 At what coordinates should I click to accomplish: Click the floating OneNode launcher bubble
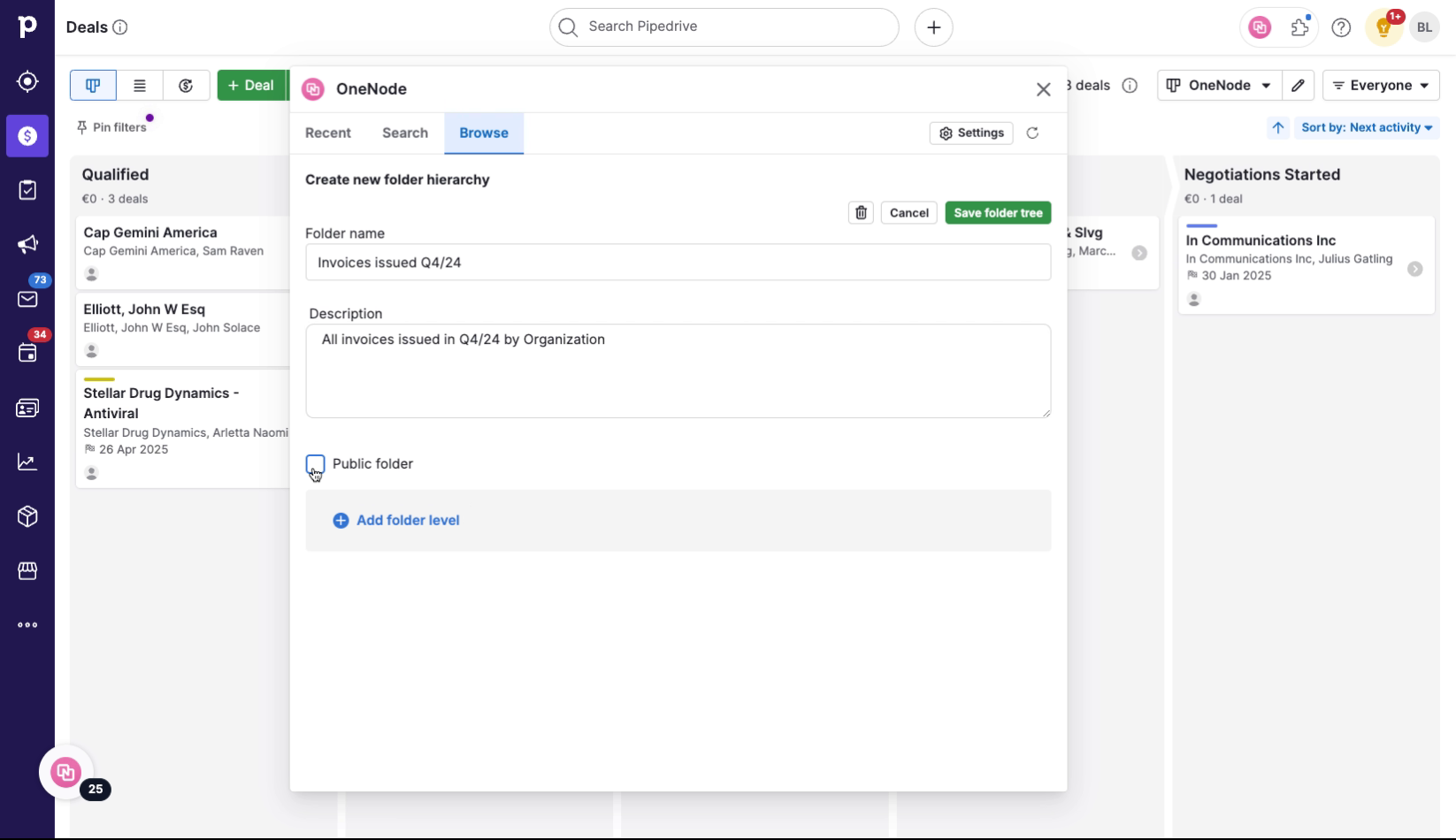(x=66, y=773)
